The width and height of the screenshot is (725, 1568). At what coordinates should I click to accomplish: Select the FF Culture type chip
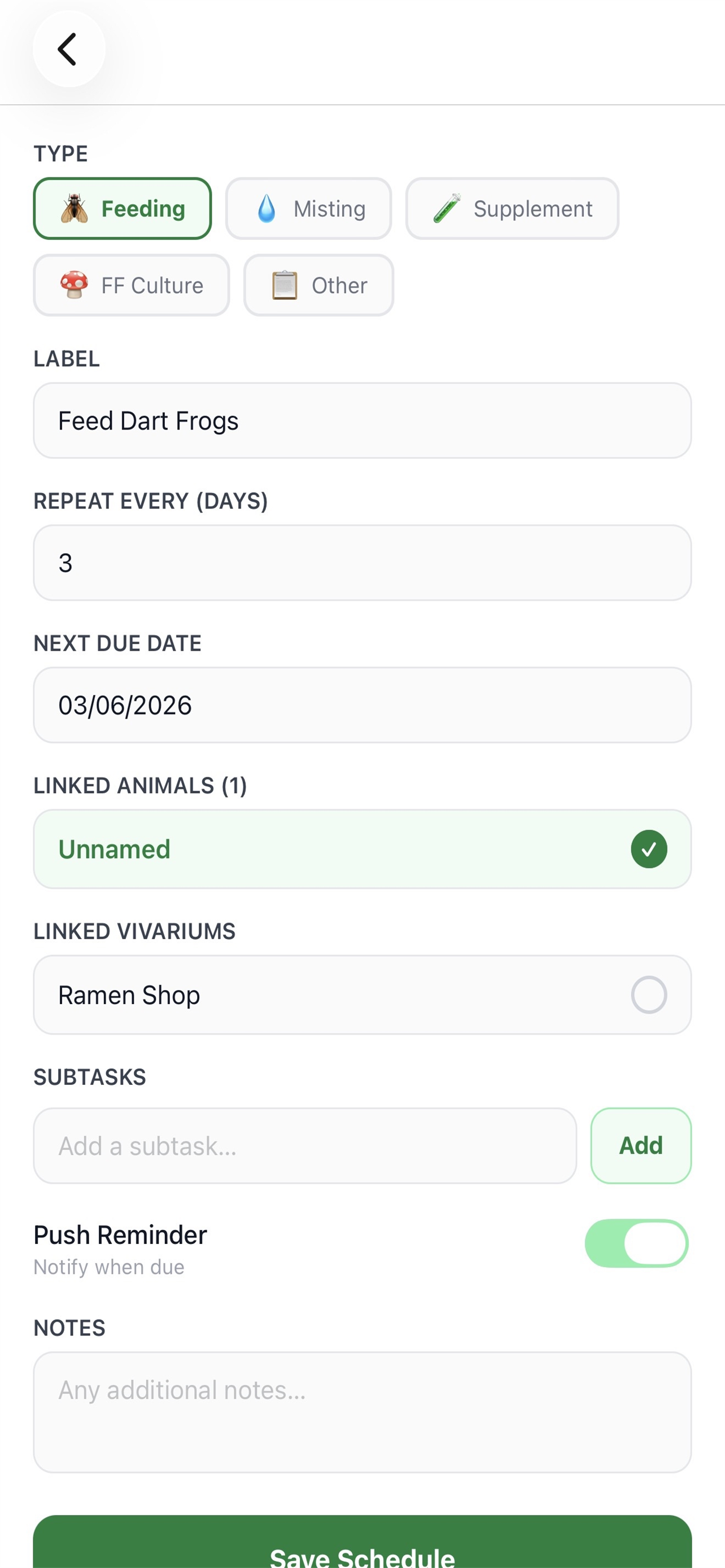coord(132,285)
